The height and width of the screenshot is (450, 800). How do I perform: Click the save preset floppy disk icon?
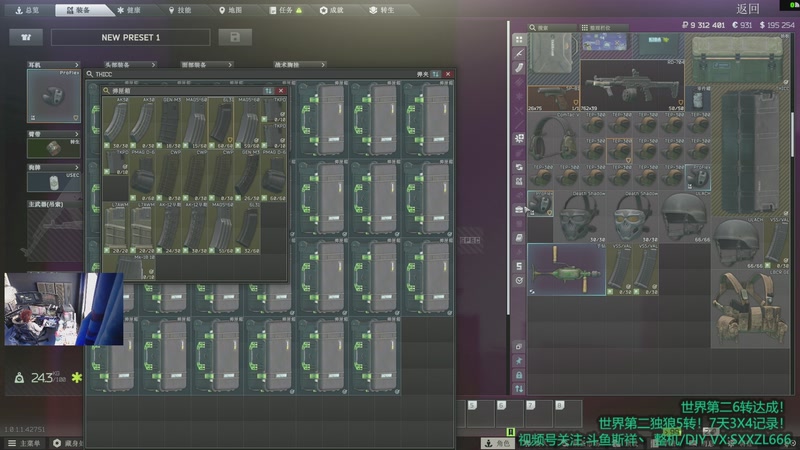[235, 37]
